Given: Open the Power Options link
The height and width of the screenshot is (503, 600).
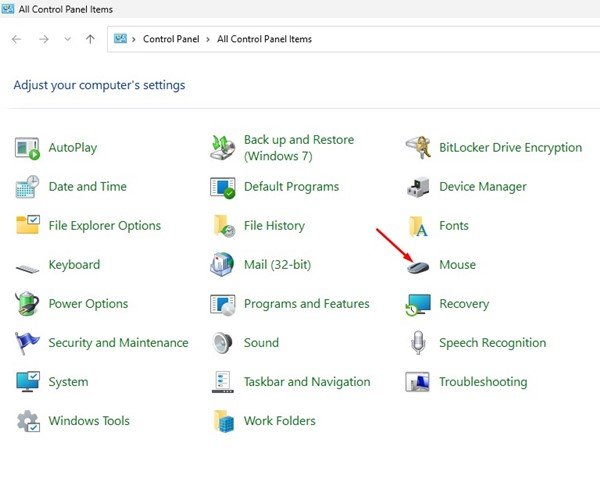Looking at the screenshot, I should 88,304.
